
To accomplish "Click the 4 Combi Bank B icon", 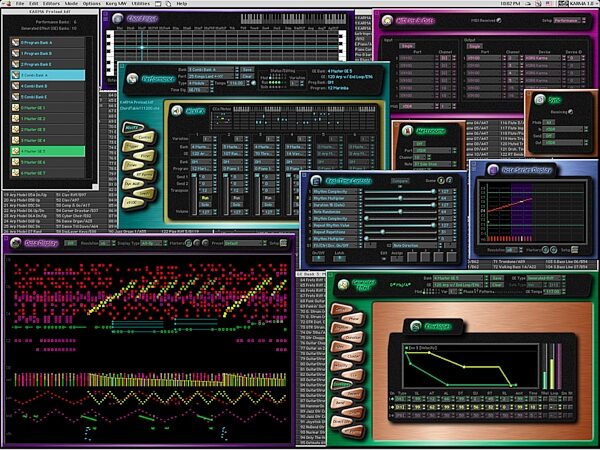I will [x=15, y=86].
